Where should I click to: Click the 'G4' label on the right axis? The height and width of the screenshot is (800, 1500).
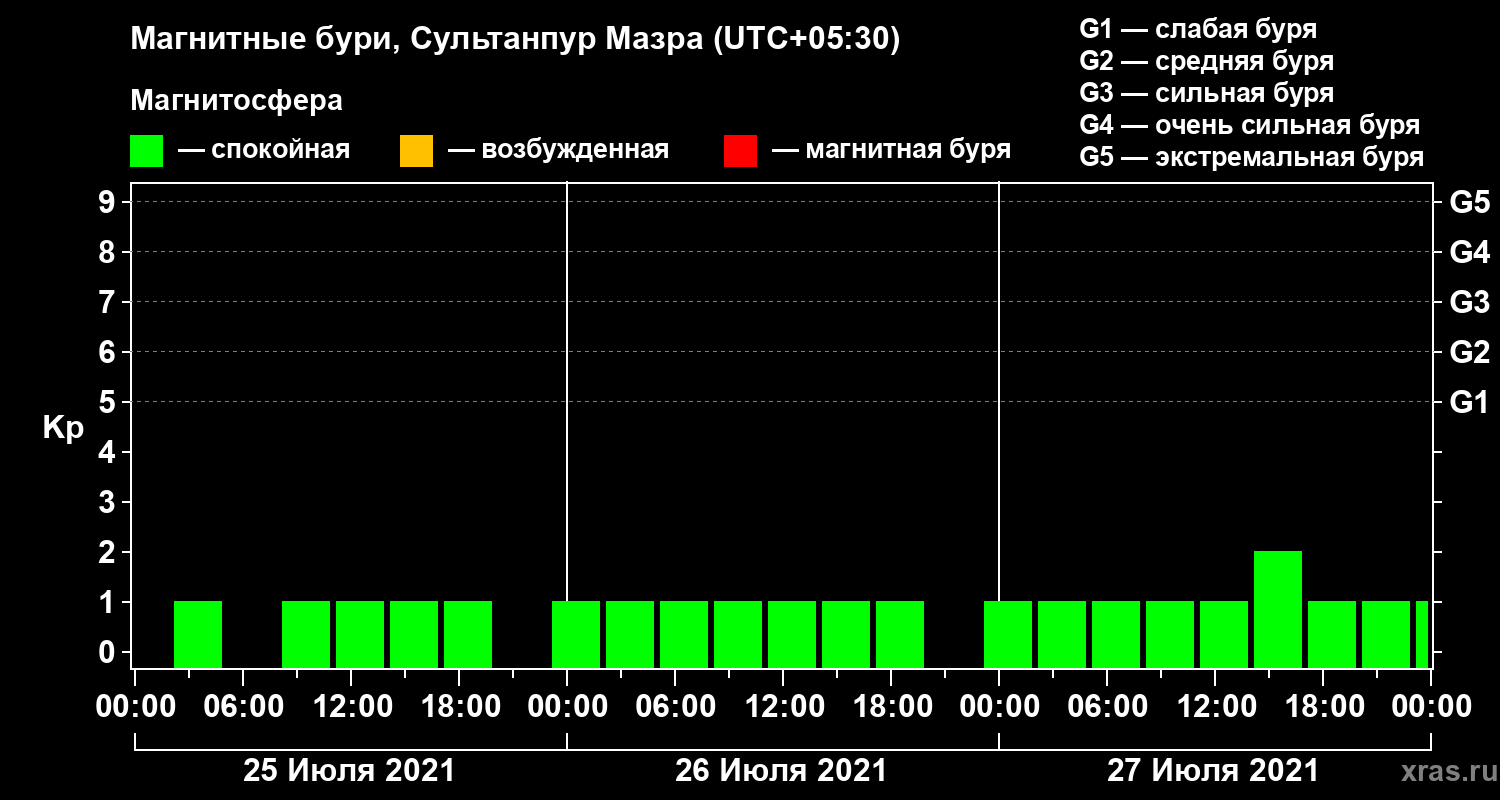1470,252
